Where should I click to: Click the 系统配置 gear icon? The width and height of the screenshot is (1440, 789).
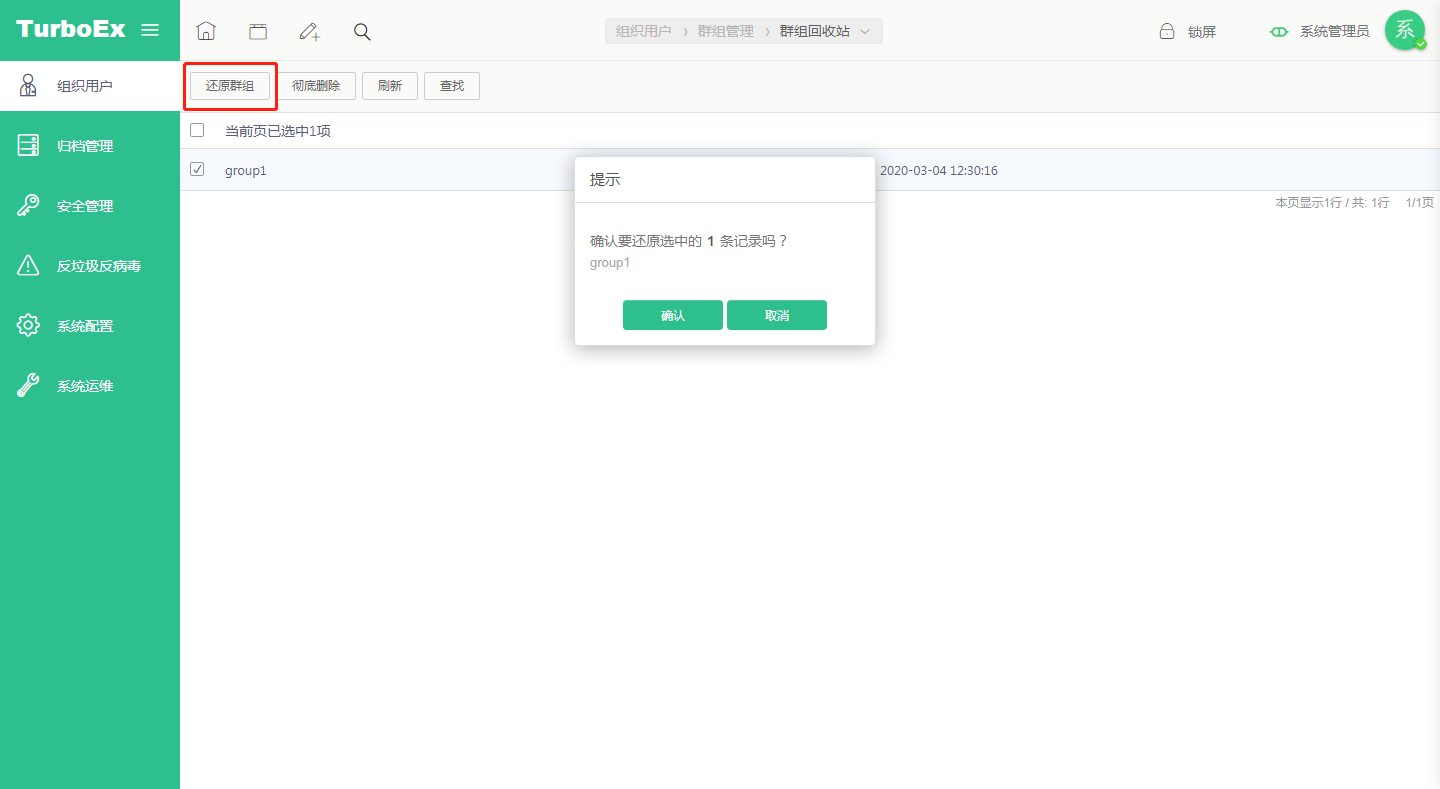[28, 326]
